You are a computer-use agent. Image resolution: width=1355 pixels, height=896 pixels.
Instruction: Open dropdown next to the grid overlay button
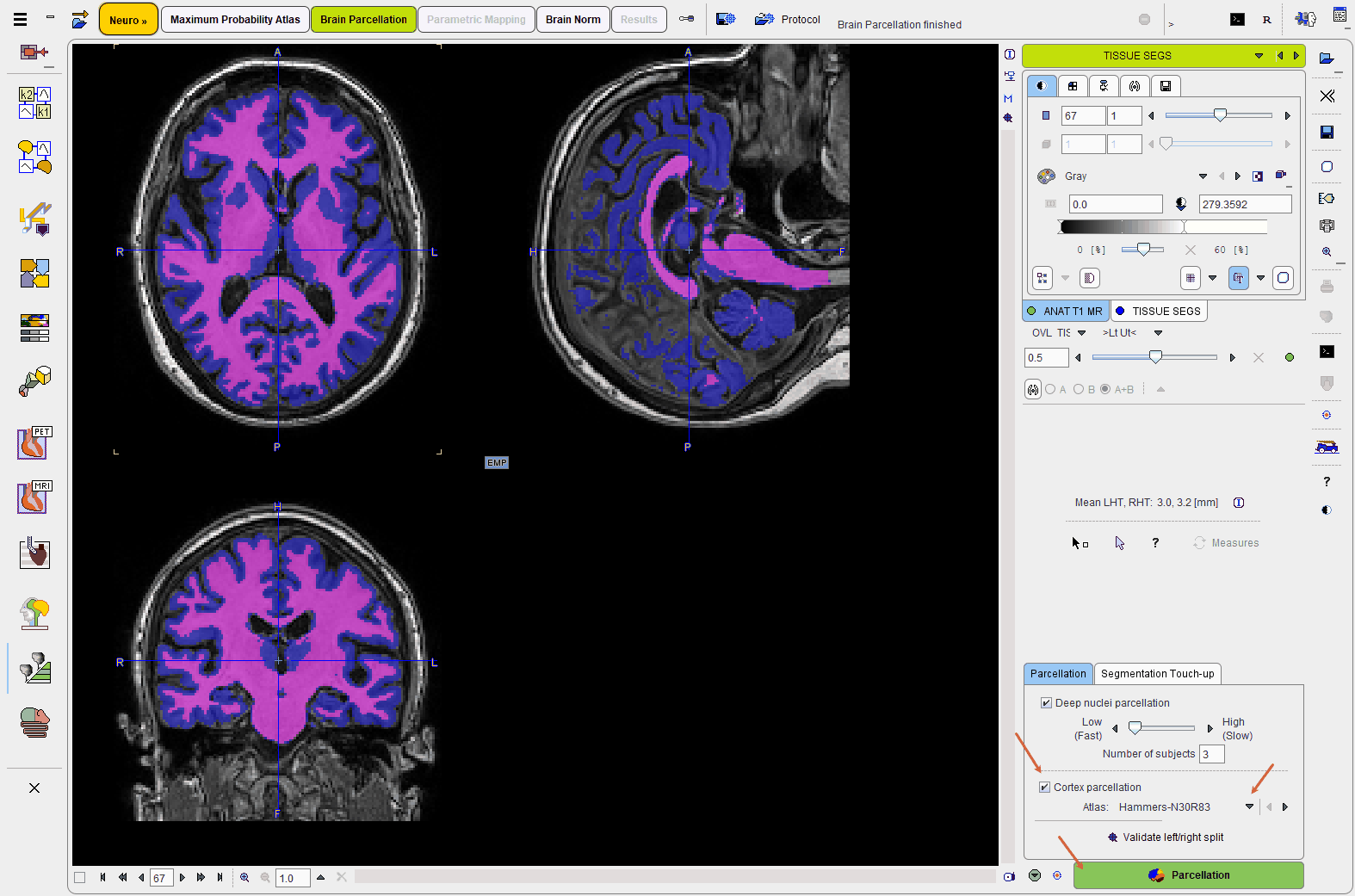pyautogui.click(x=1212, y=278)
